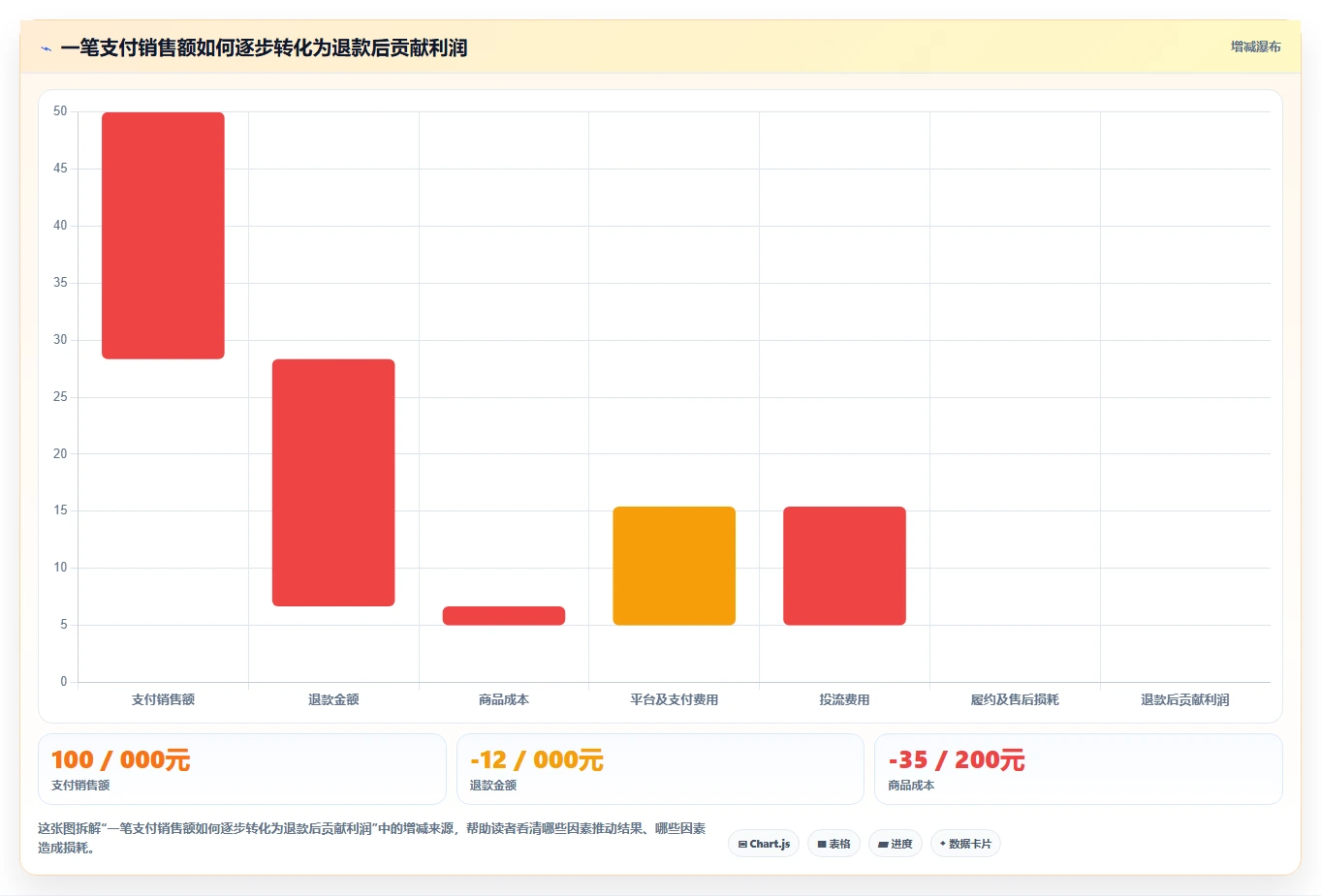Click the orange 平台及支付费用 bar
This screenshot has width=1321, height=896.
click(x=675, y=566)
